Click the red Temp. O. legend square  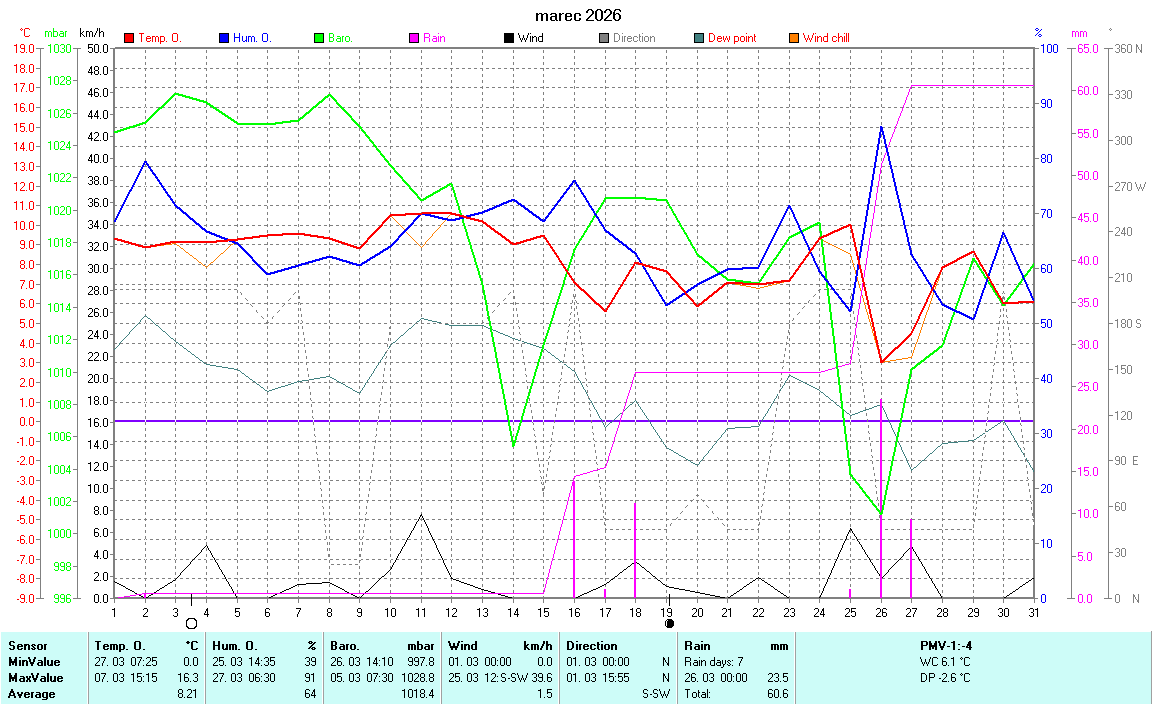click(129, 38)
